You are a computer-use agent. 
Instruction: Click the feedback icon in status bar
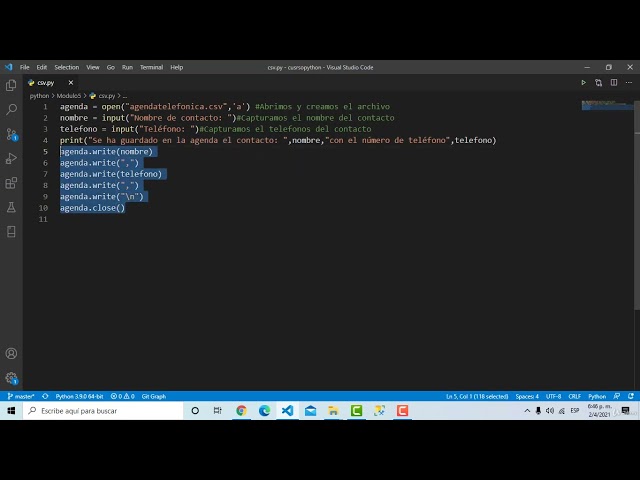click(617, 396)
